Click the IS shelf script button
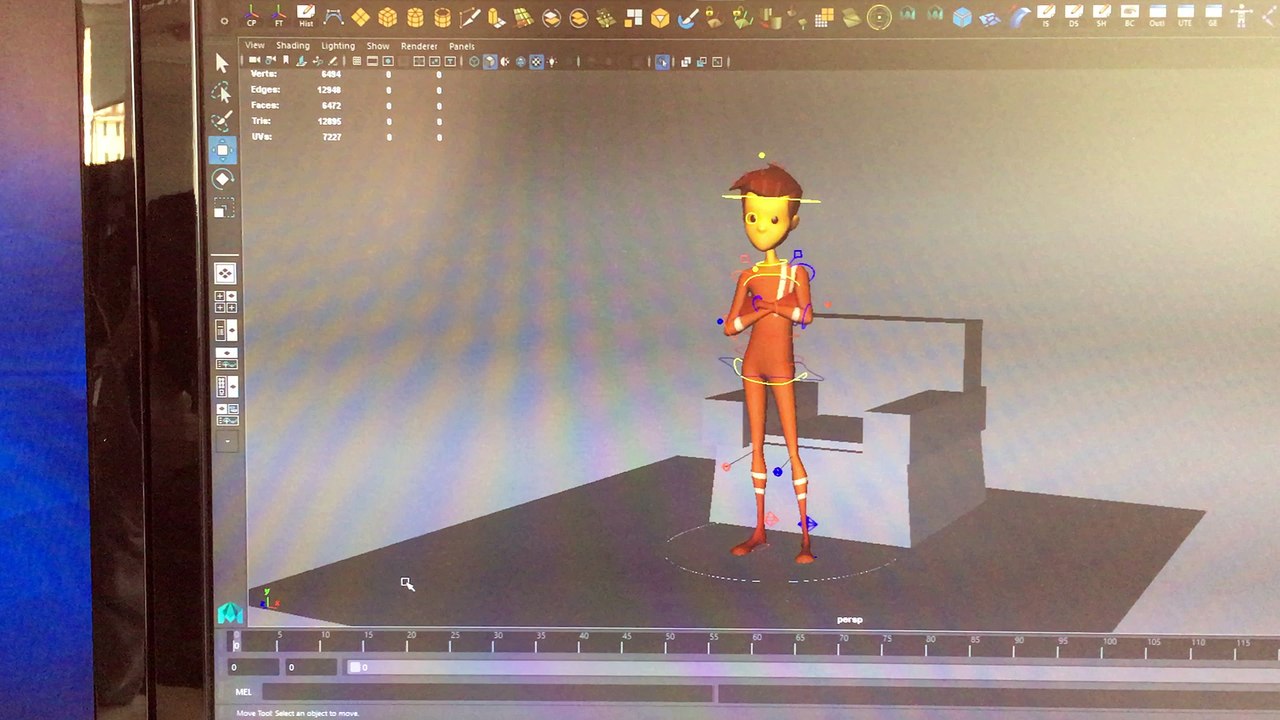The height and width of the screenshot is (720, 1280). [x=1046, y=15]
